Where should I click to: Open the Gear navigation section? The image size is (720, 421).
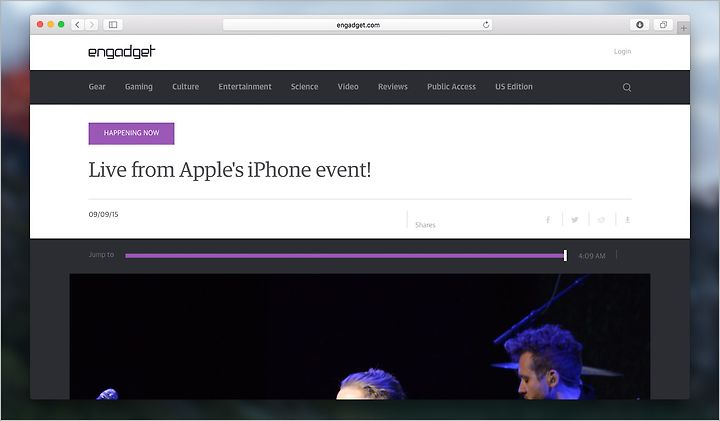coord(97,87)
